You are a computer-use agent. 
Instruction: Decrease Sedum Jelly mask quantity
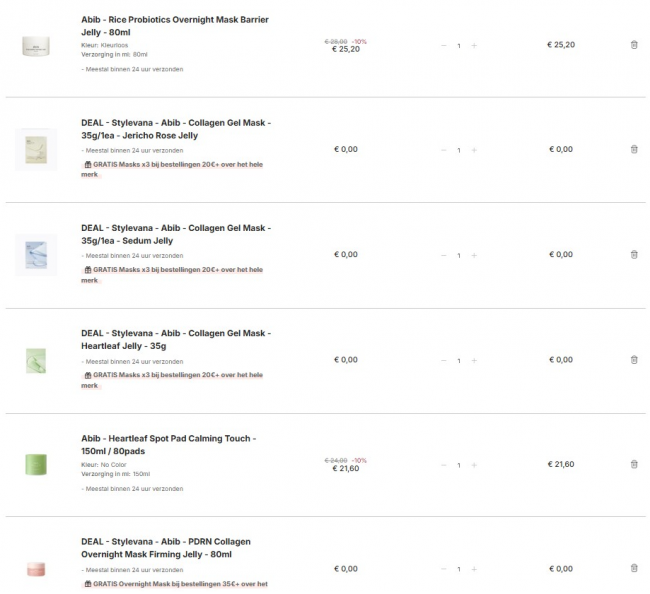[x=444, y=255]
